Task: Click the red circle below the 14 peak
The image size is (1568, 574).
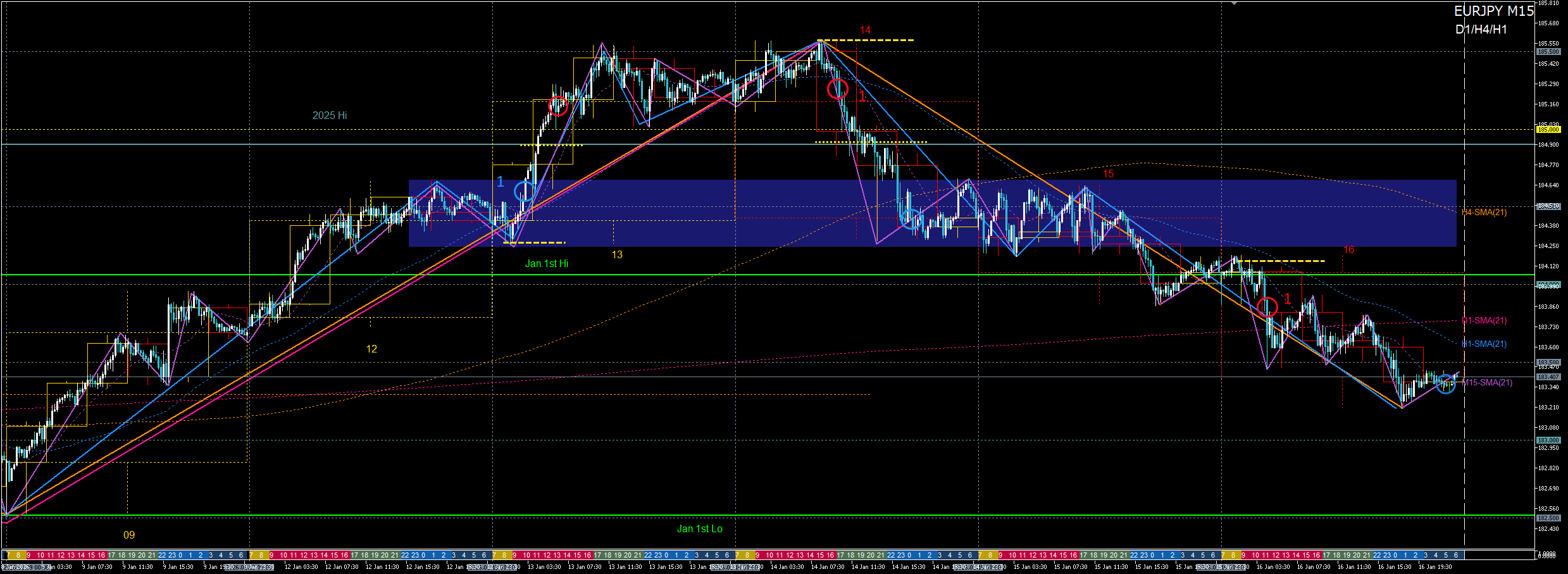Action: pyautogui.click(x=837, y=89)
